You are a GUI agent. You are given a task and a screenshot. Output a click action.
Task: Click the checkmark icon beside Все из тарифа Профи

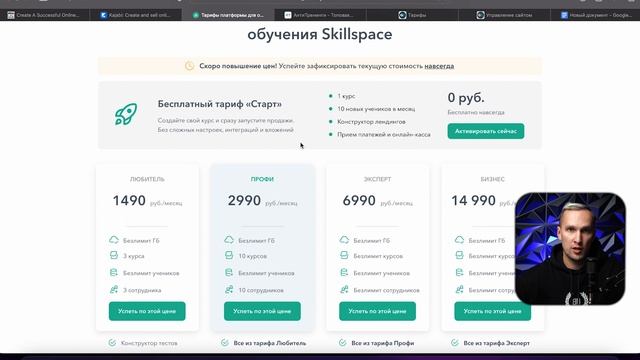point(342,343)
